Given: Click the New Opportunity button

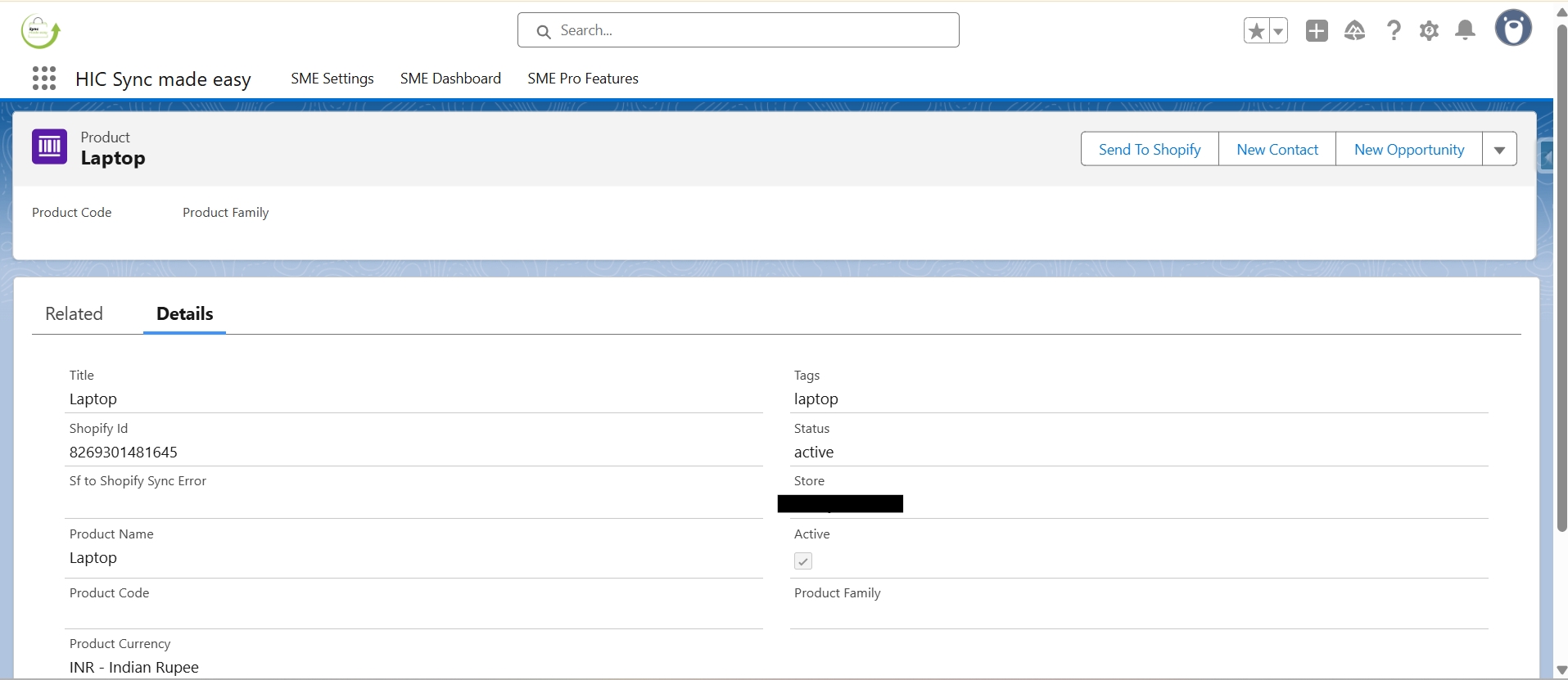Looking at the screenshot, I should coord(1408,149).
